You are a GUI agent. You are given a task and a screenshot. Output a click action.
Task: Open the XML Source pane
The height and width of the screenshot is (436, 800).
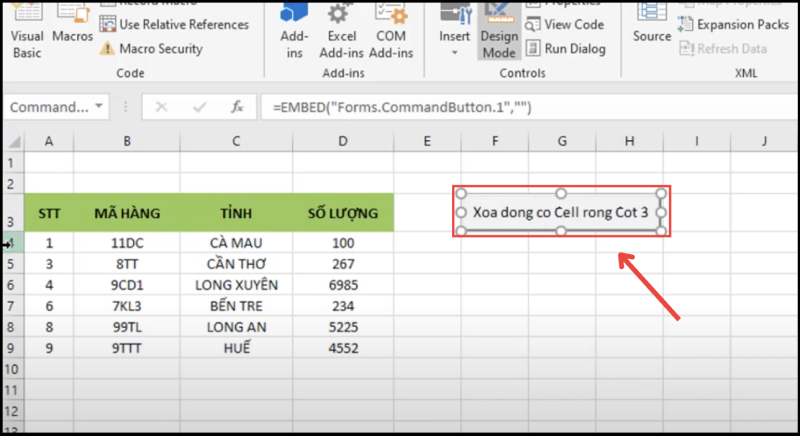click(652, 24)
